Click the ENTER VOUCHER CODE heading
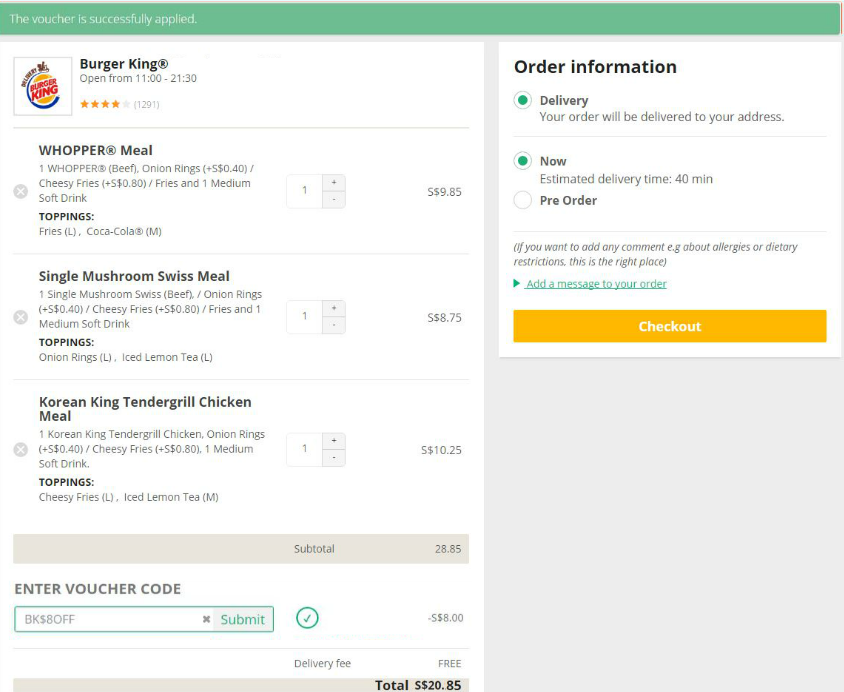This screenshot has width=844, height=692. click(97, 589)
